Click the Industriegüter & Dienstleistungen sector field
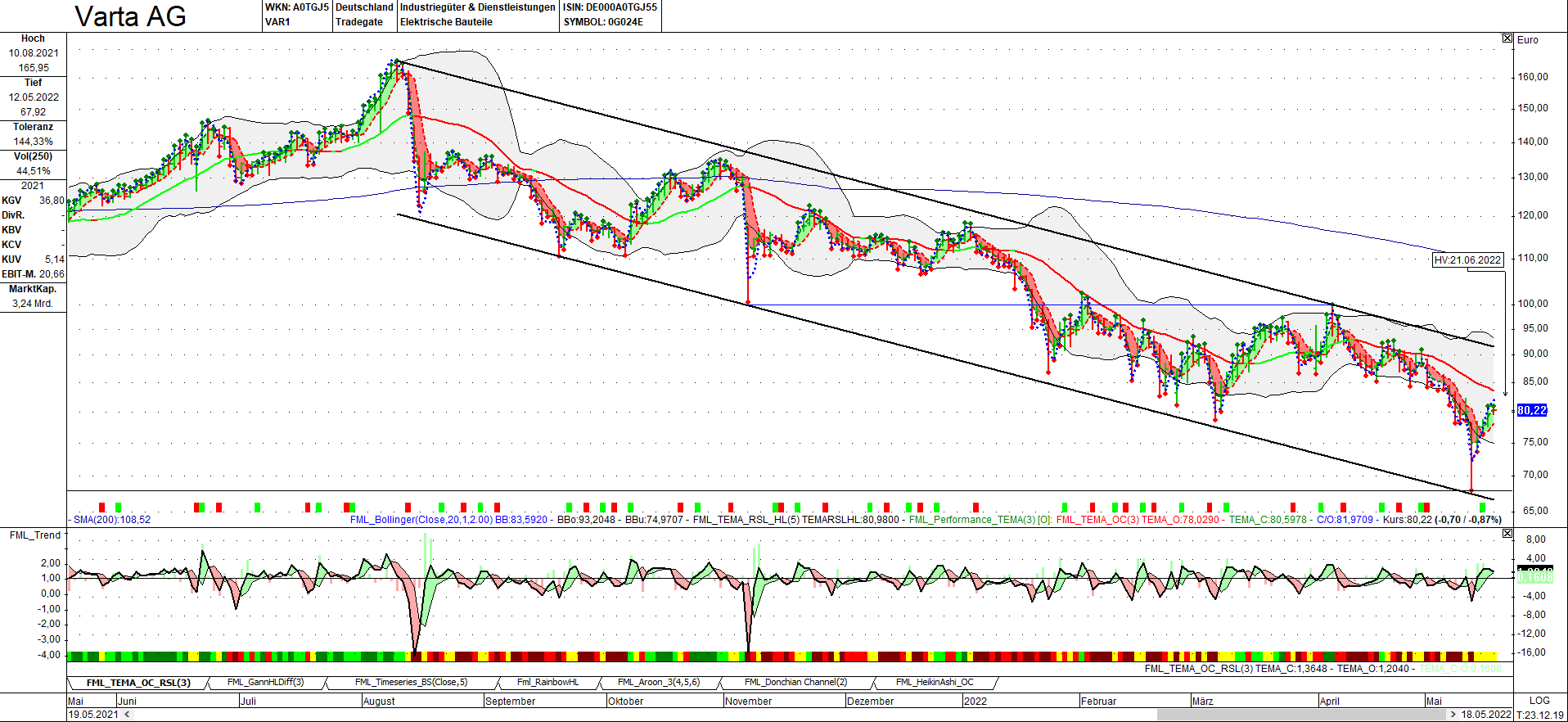 tap(478, 7)
